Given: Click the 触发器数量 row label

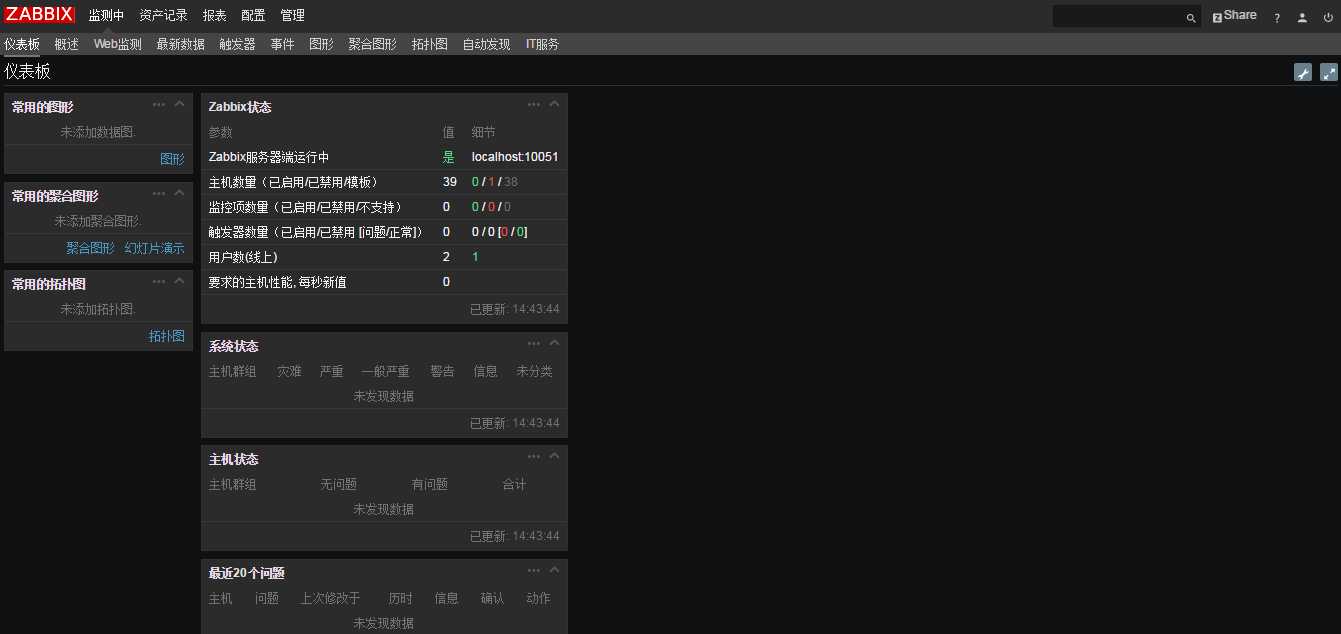Looking at the screenshot, I should (317, 232).
